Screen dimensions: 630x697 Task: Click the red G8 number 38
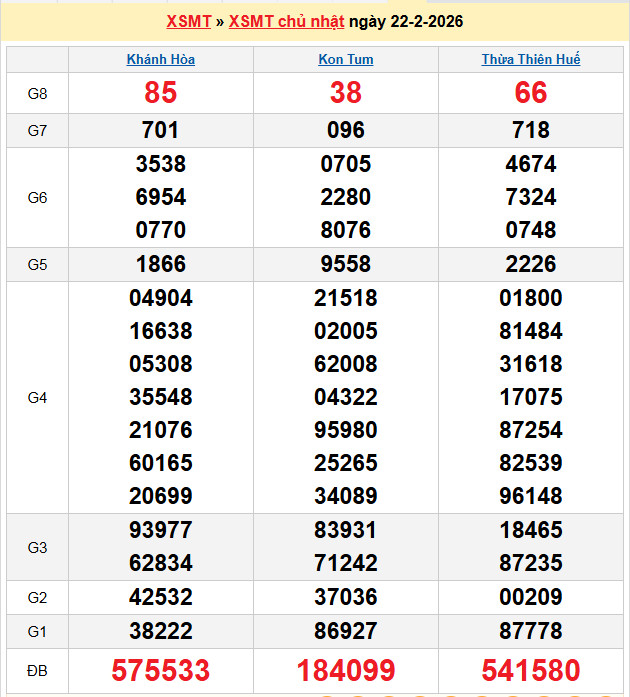point(346,93)
